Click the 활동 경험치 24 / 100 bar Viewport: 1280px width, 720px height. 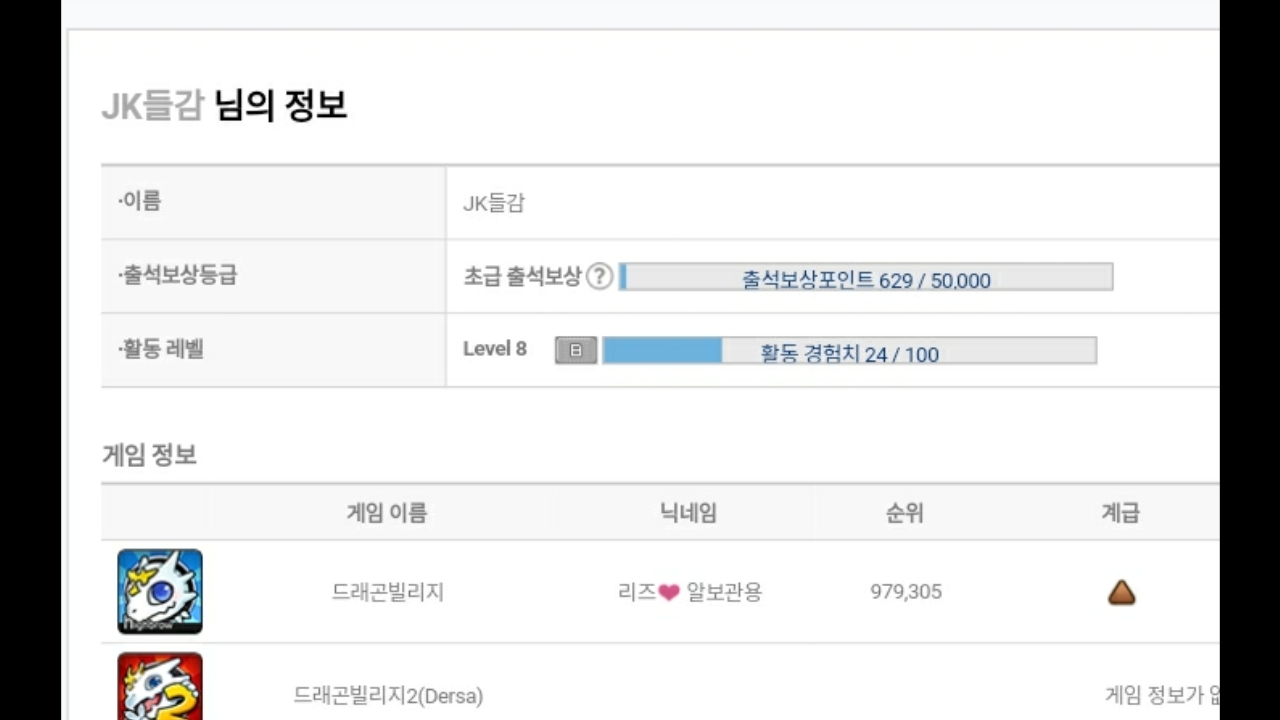click(x=849, y=351)
